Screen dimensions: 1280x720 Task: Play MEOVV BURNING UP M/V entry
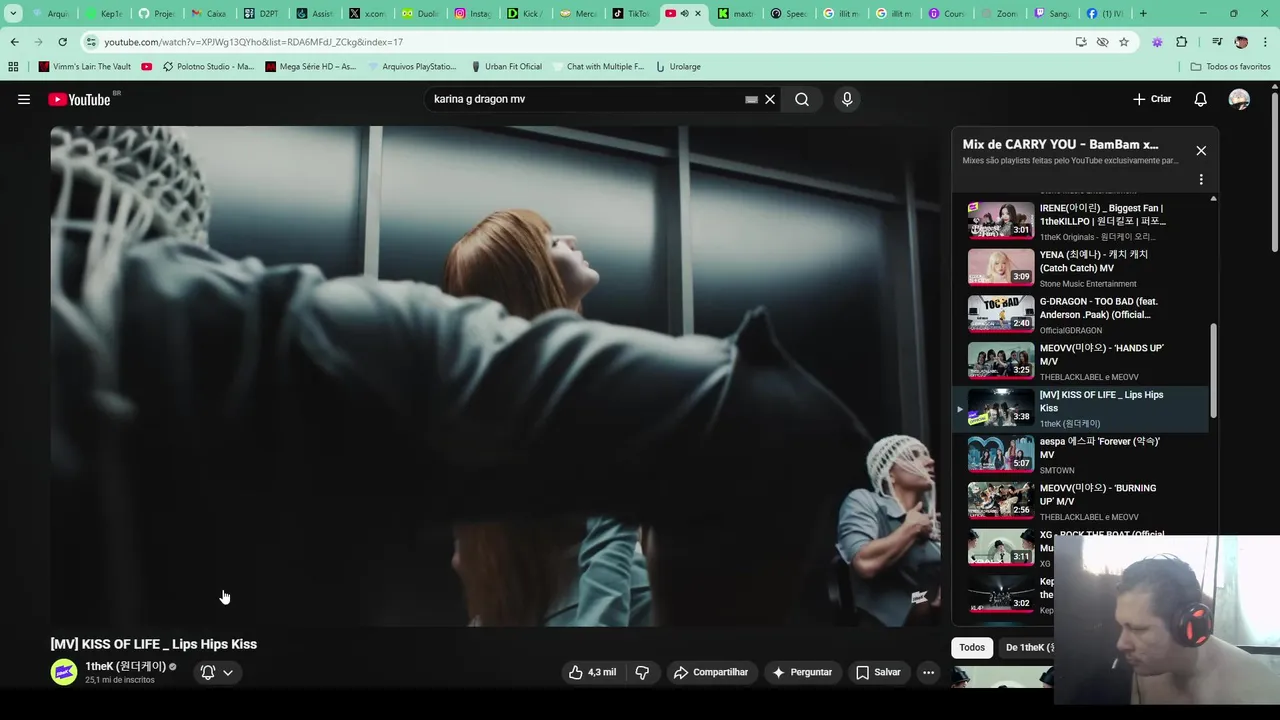click(x=1080, y=501)
